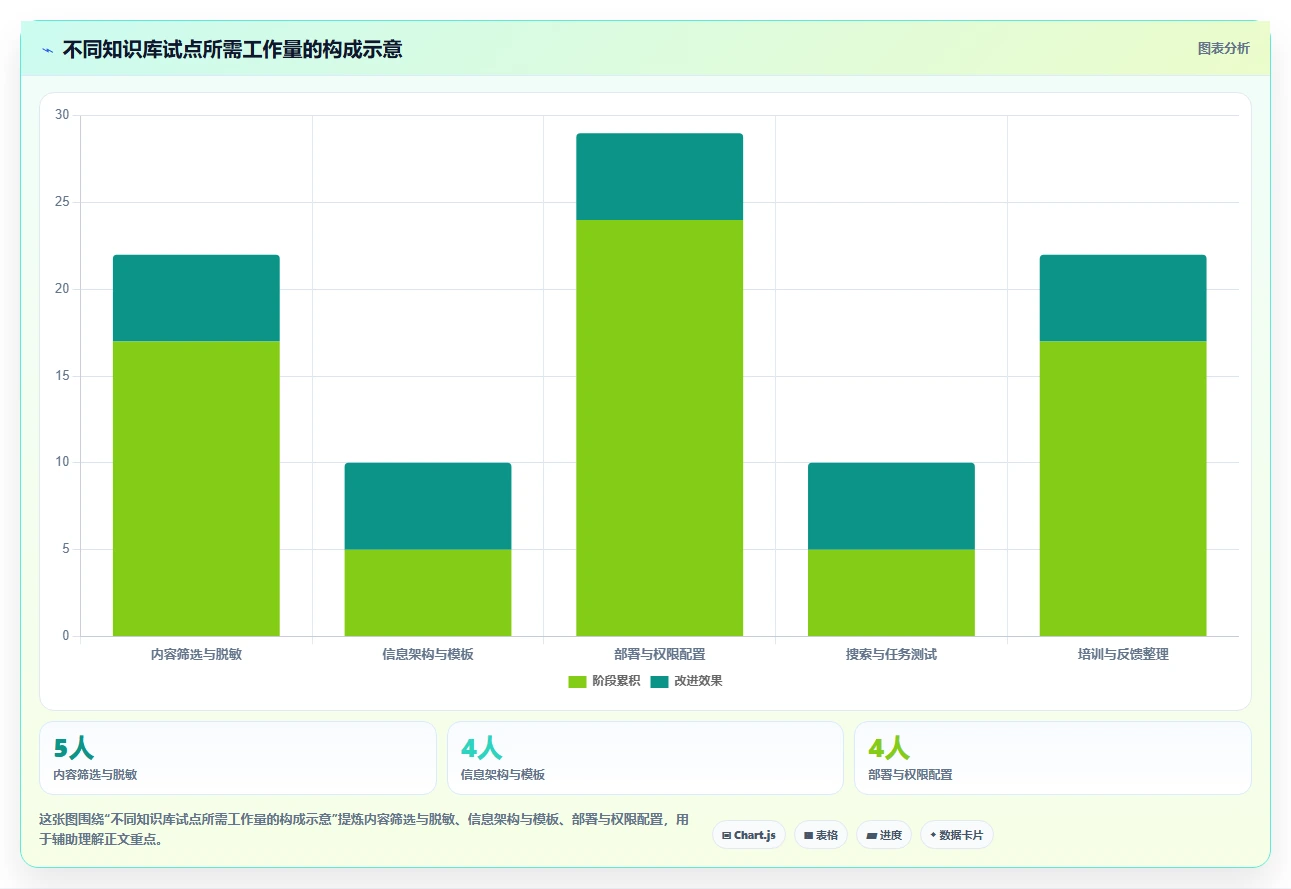
Task: Click the 图表分析 label in the header
Action: pos(1224,48)
